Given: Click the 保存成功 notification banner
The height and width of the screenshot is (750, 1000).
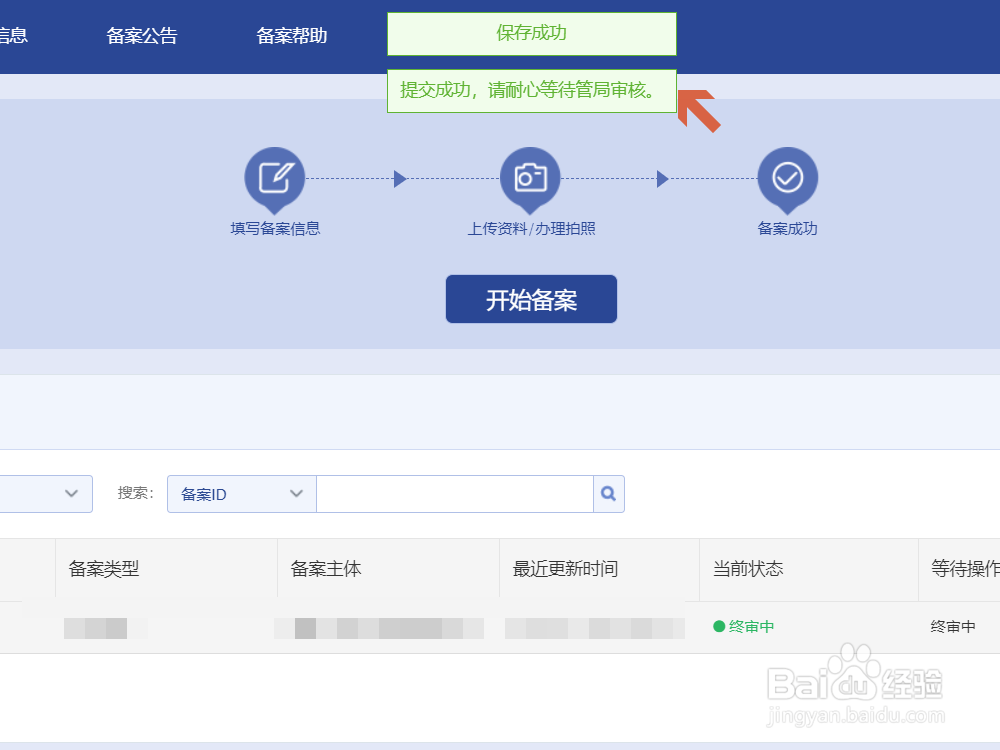Looking at the screenshot, I should pyautogui.click(x=531, y=33).
